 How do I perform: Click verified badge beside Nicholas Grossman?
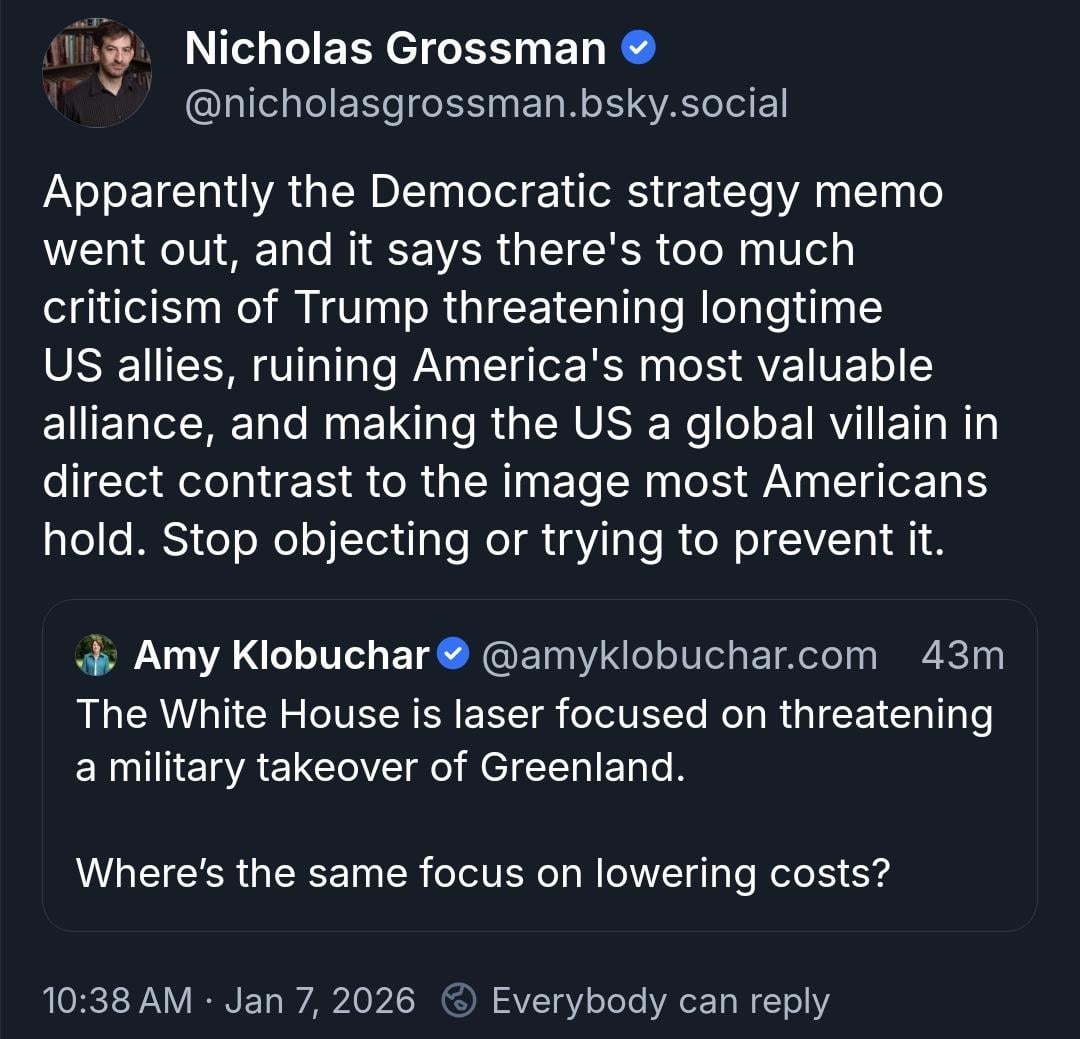[x=638, y=48]
